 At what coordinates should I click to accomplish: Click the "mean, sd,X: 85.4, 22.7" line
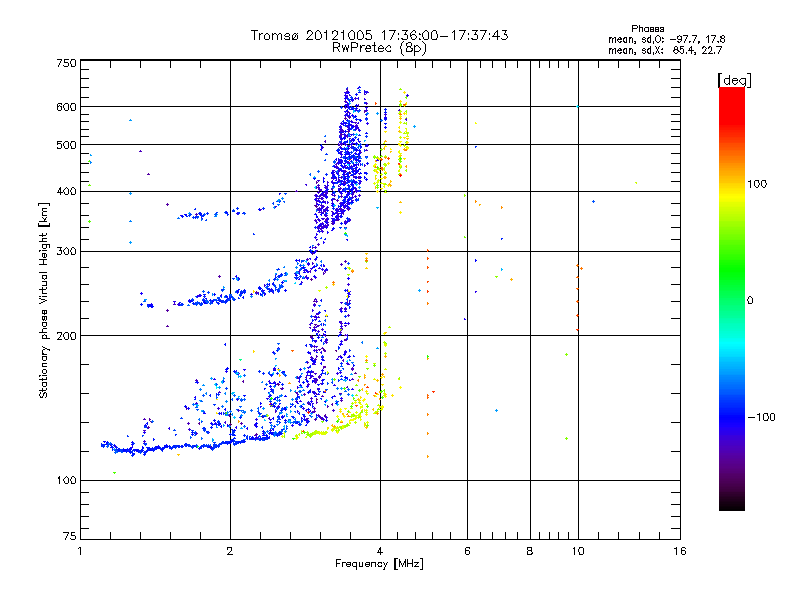coord(665,50)
